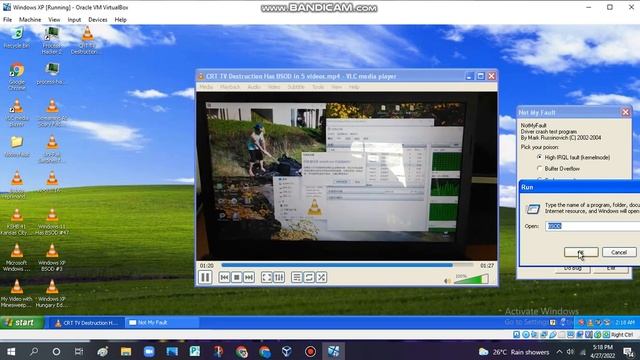Click the Do Bug button in NotMyFault
Screen dimensions: 640x360
point(573,269)
